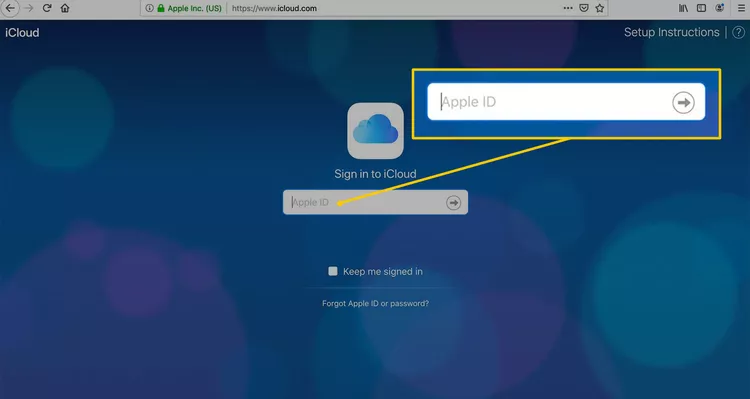Show site information icon in address bar
The image size is (750, 399).
point(149,8)
